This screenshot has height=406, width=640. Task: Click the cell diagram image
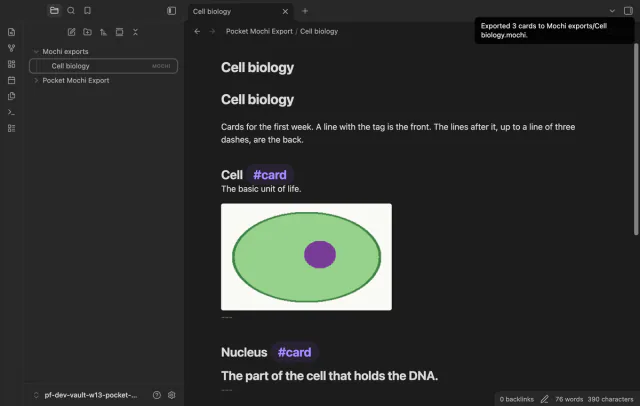point(306,257)
